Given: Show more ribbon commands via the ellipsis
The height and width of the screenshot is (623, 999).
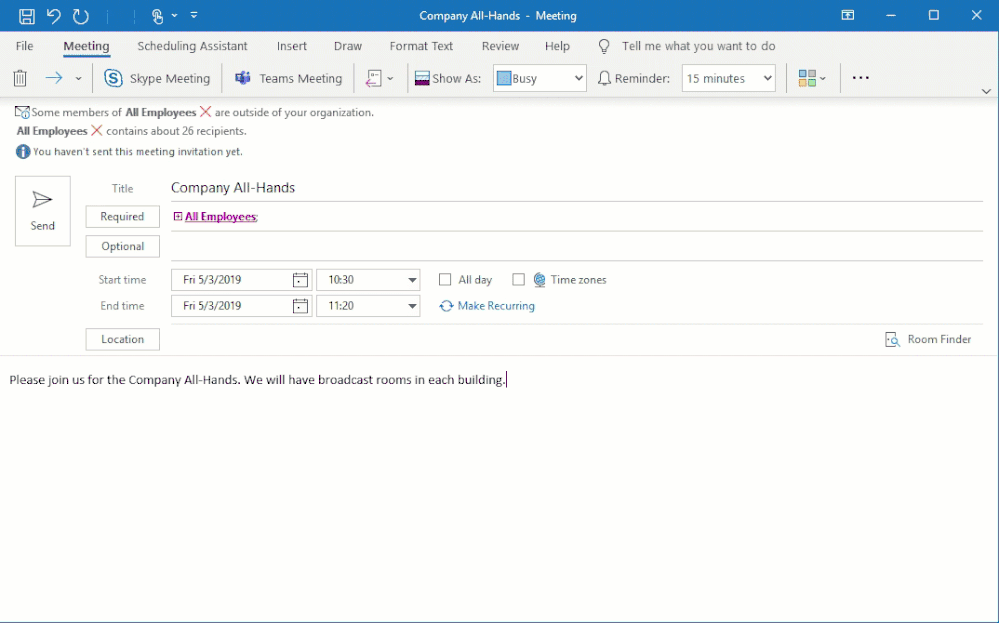Looking at the screenshot, I should pos(861,78).
